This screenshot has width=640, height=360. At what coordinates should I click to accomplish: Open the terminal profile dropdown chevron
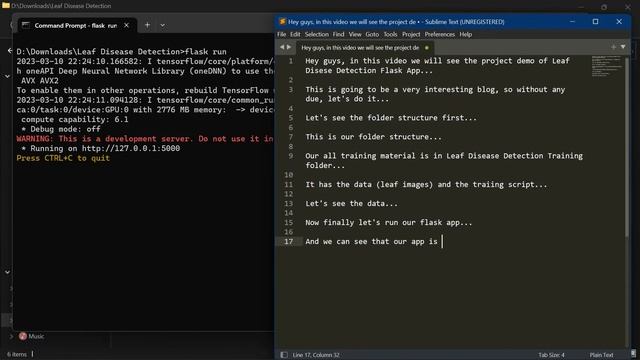coord(162,25)
